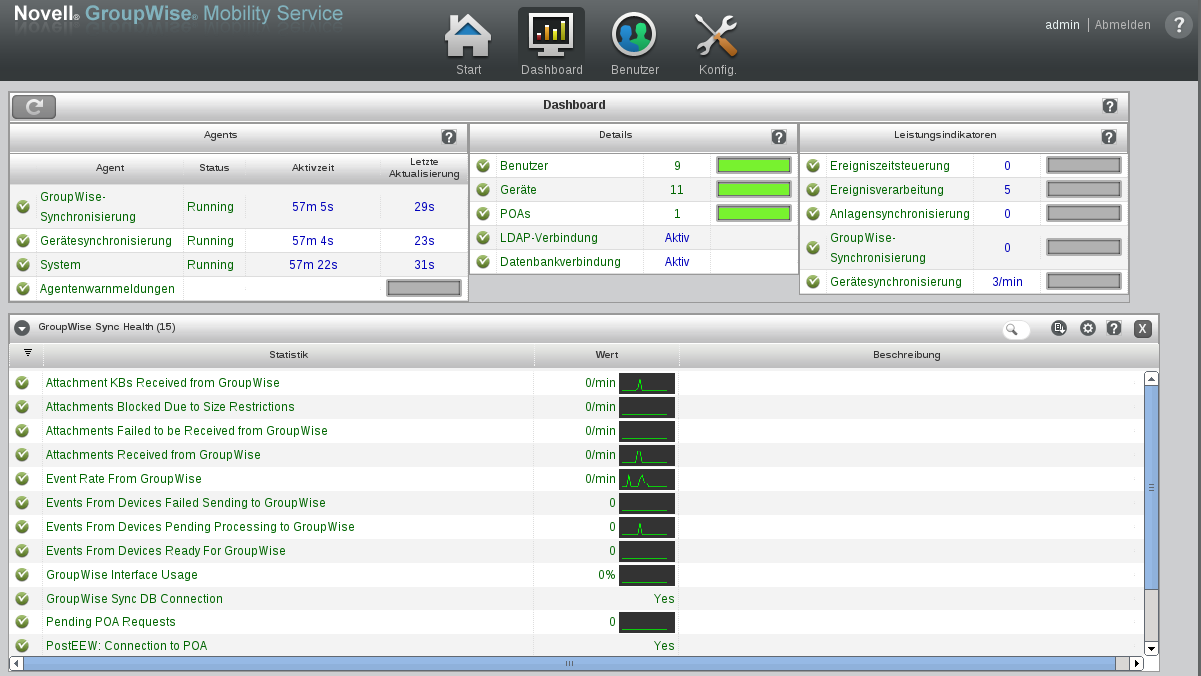The height and width of the screenshot is (676, 1201).
Task: Open POAs in the Details panel
Action: pyautogui.click(x=515, y=214)
